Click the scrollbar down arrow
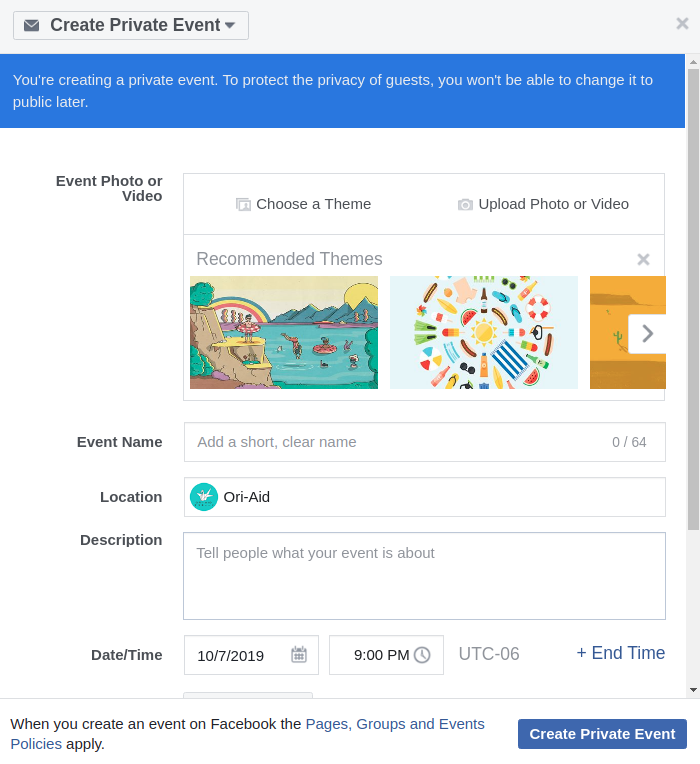The image size is (700, 764). pyautogui.click(x=693, y=689)
